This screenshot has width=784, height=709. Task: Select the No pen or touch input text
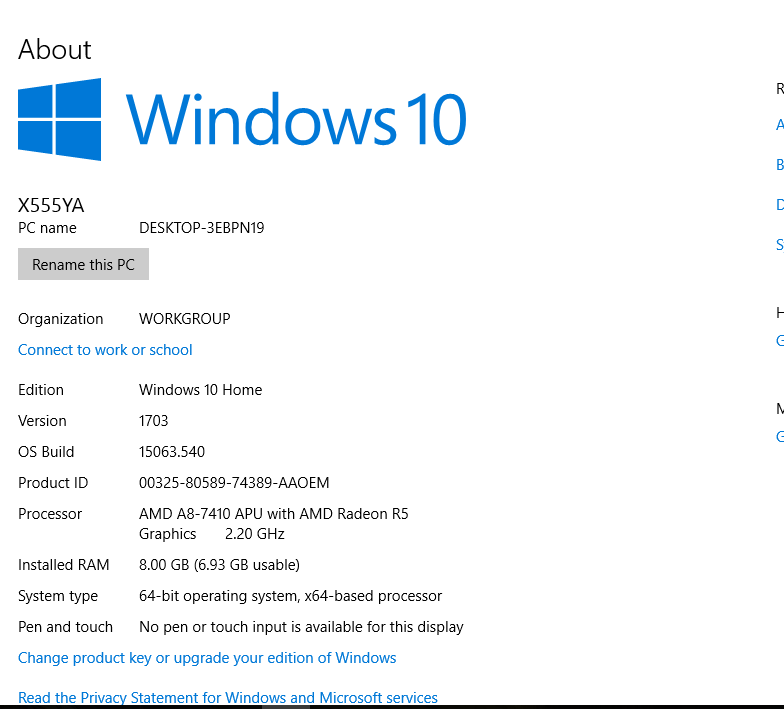(301, 627)
